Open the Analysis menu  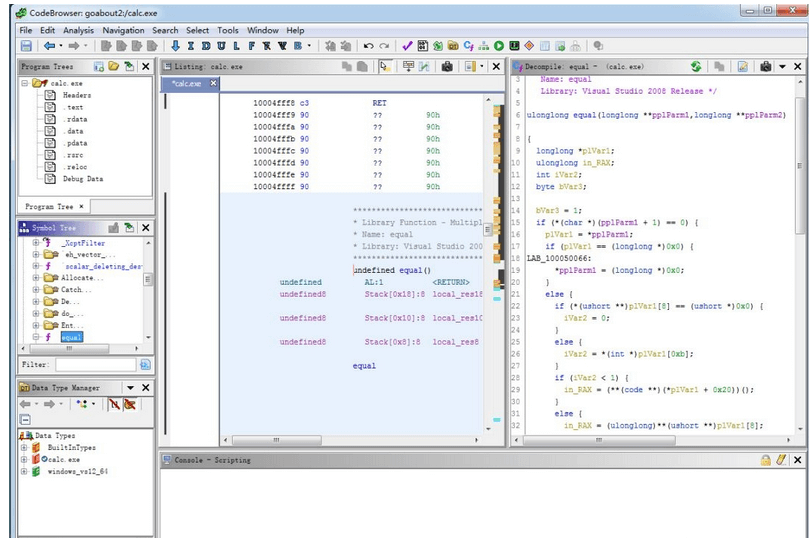(77, 30)
